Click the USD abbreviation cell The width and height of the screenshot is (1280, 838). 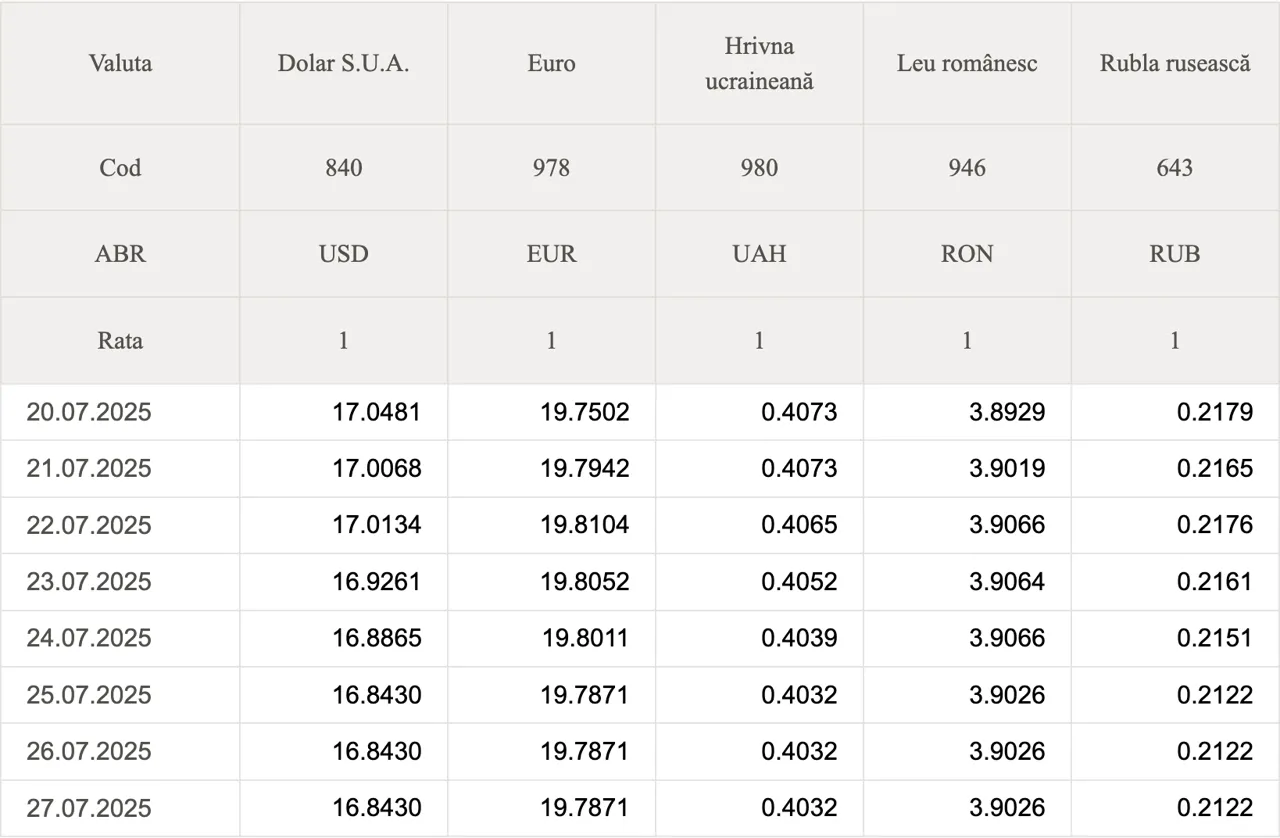(344, 254)
